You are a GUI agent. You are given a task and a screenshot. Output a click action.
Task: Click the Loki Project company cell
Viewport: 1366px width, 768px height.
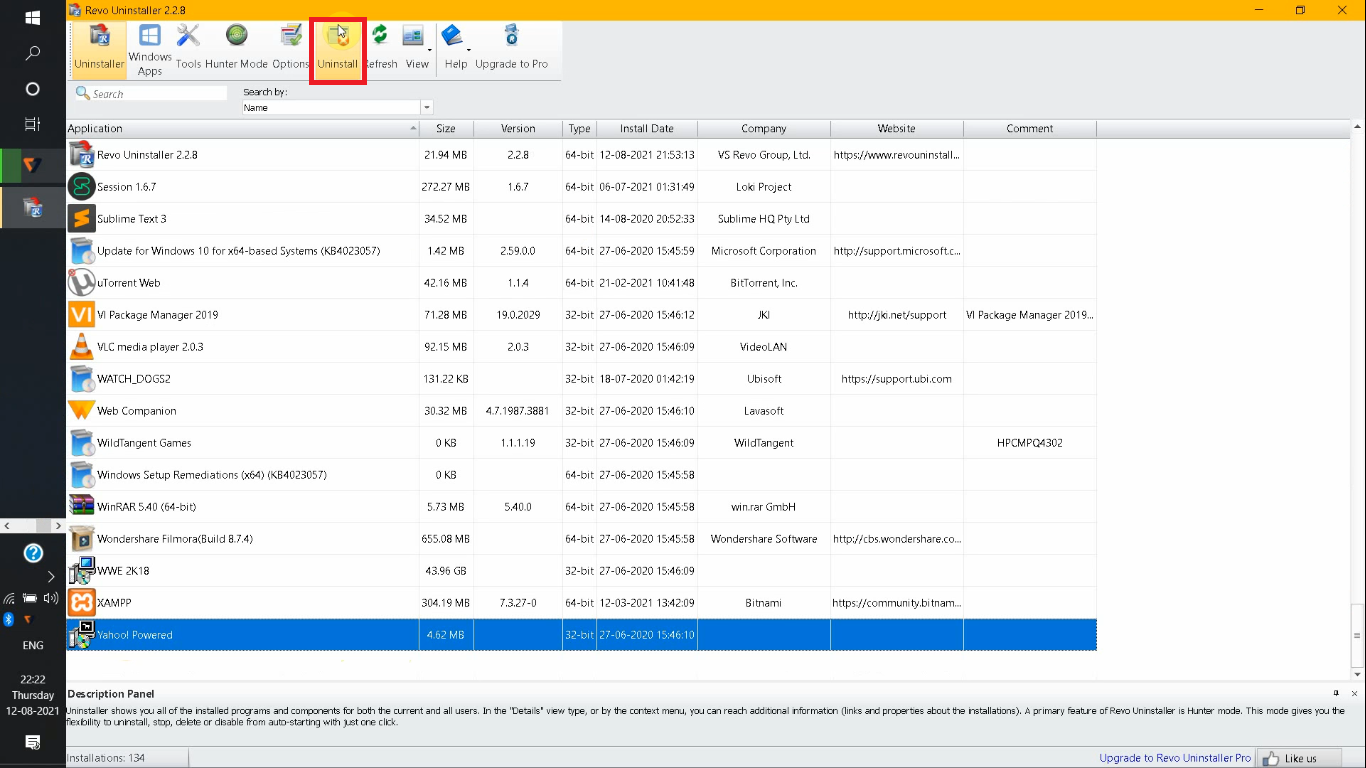pos(764,187)
